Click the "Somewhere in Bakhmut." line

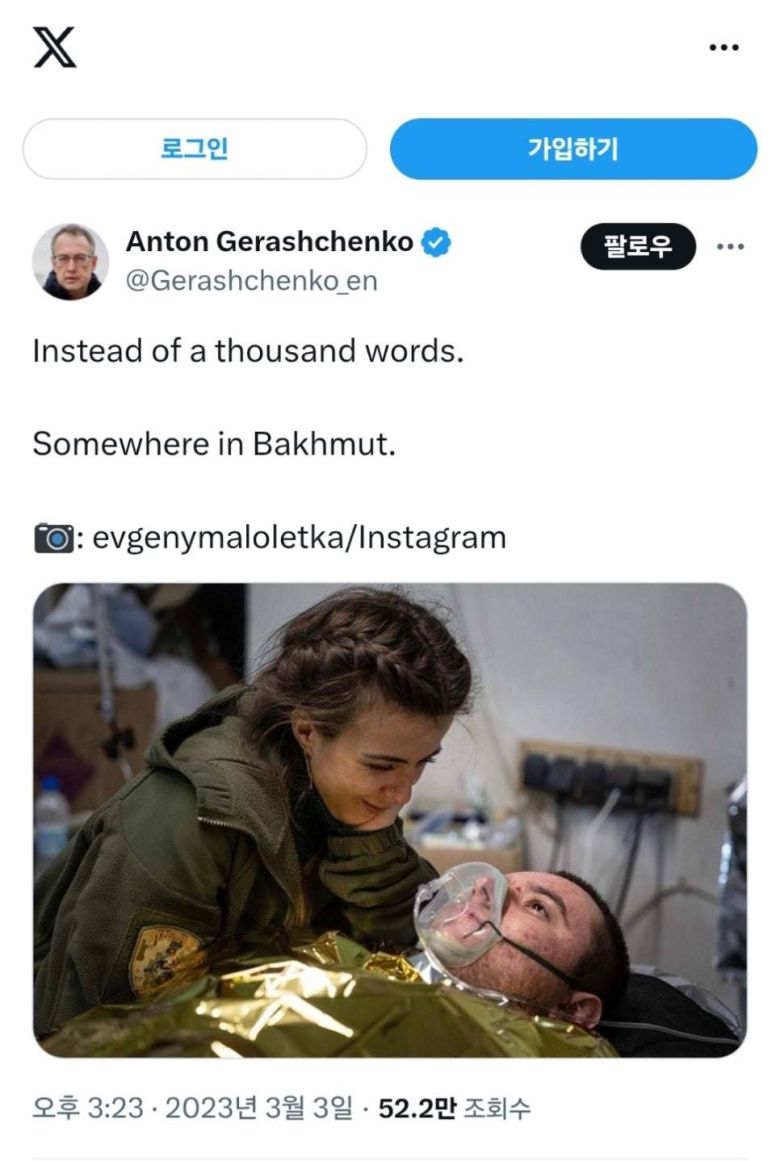pyautogui.click(x=214, y=444)
